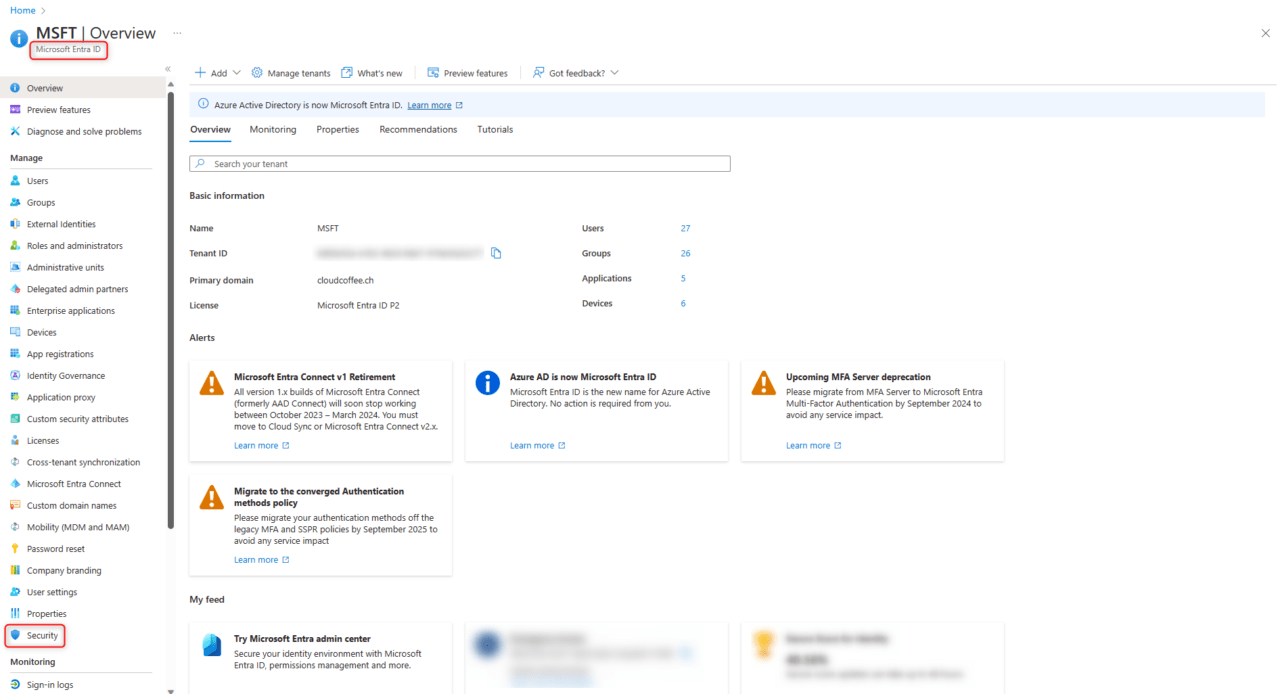1280x694 pixels.
Task: Click the Enterprise applications icon
Action: tap(16, 311)
